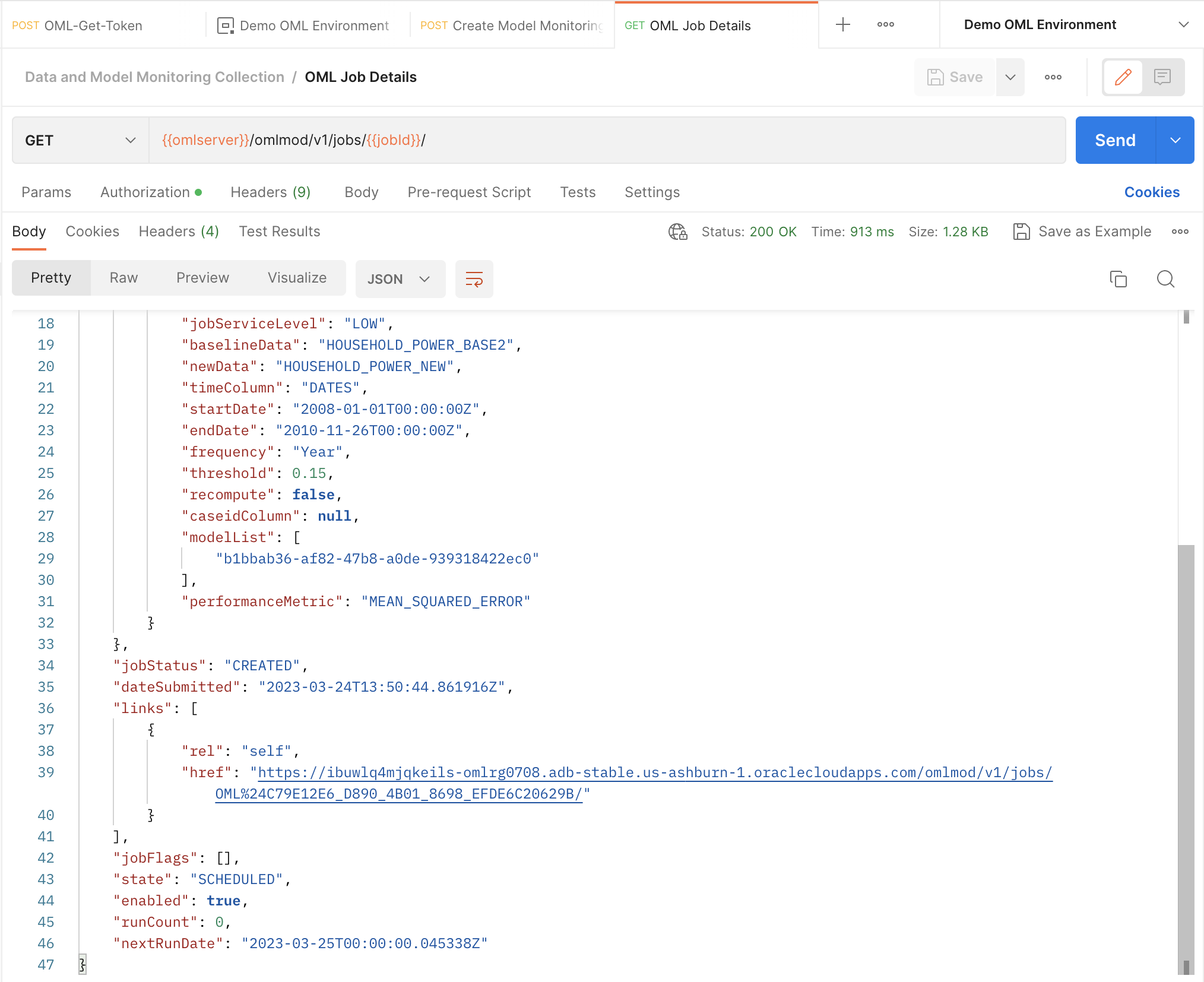This screenshot has height=982, width=1204.
Task: Switch response view to Preview
Action: tap(202, 278)
